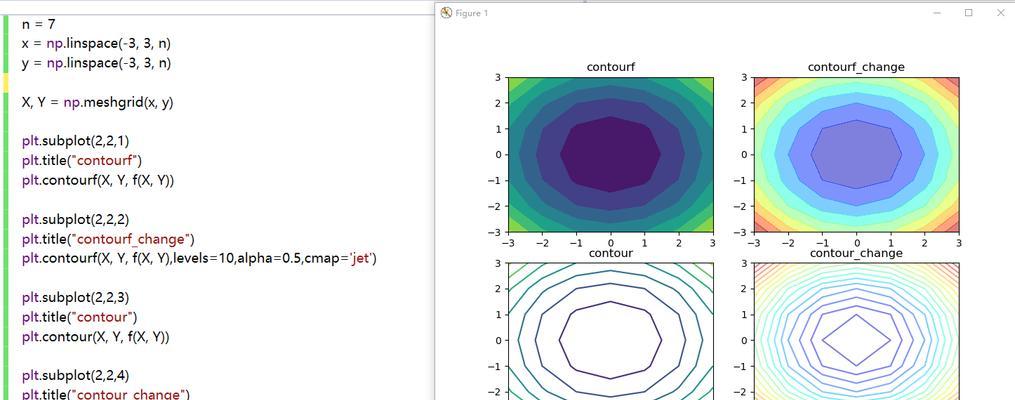Click the 'contour_change' subplot title in figure
This screenshot has height=400, width=1015.
tap(856, 253)
